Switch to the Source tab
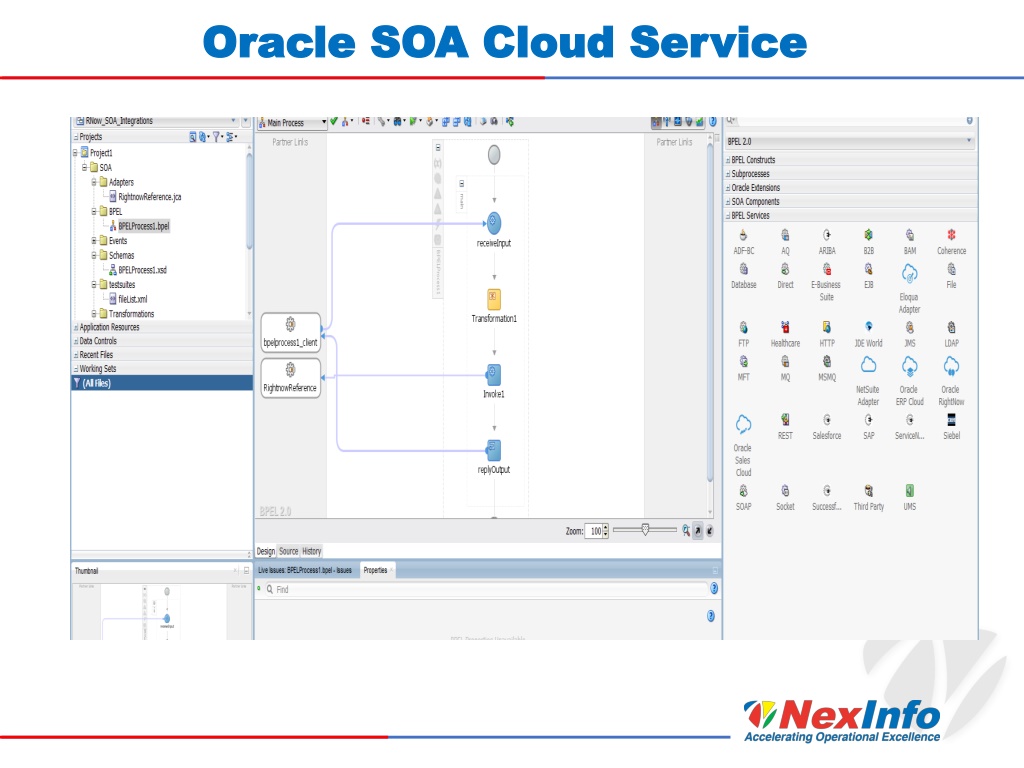Image resolution: width=1024 pixels, height=768 pixels. click(289, 551)
